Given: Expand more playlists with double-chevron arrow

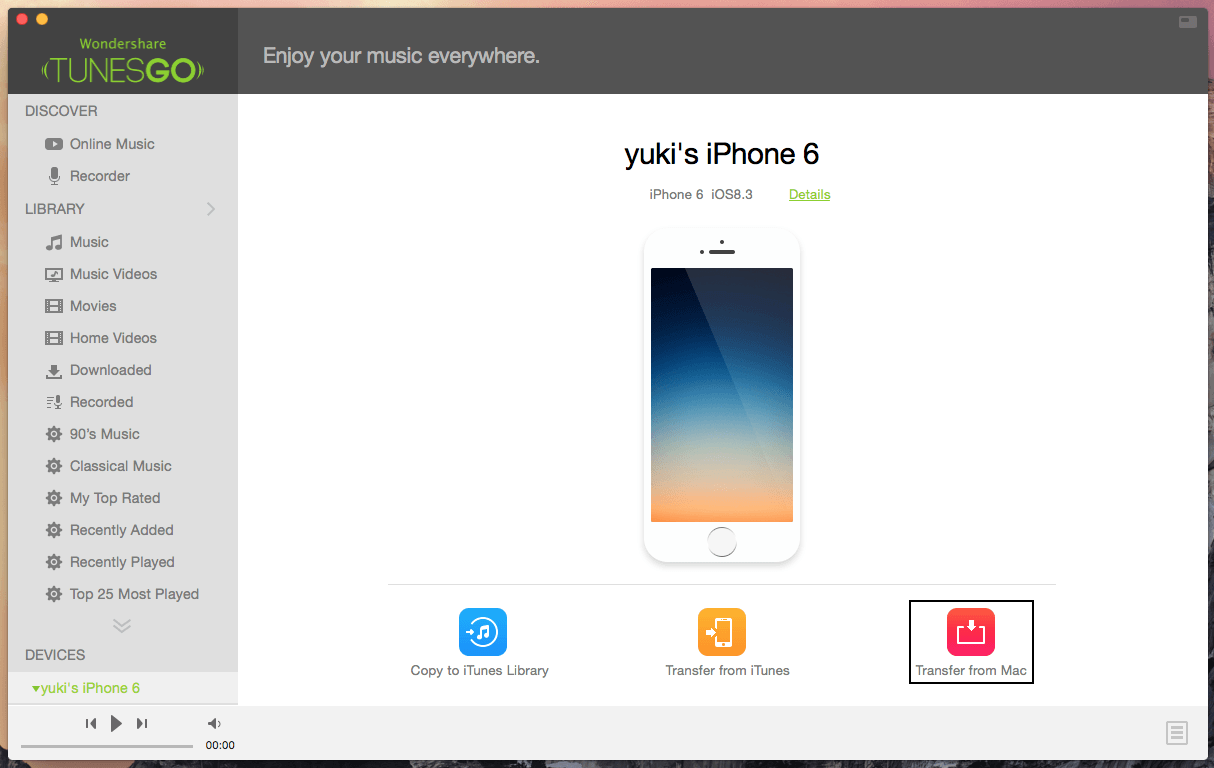Looking at the screenshot, I should 122,626.
